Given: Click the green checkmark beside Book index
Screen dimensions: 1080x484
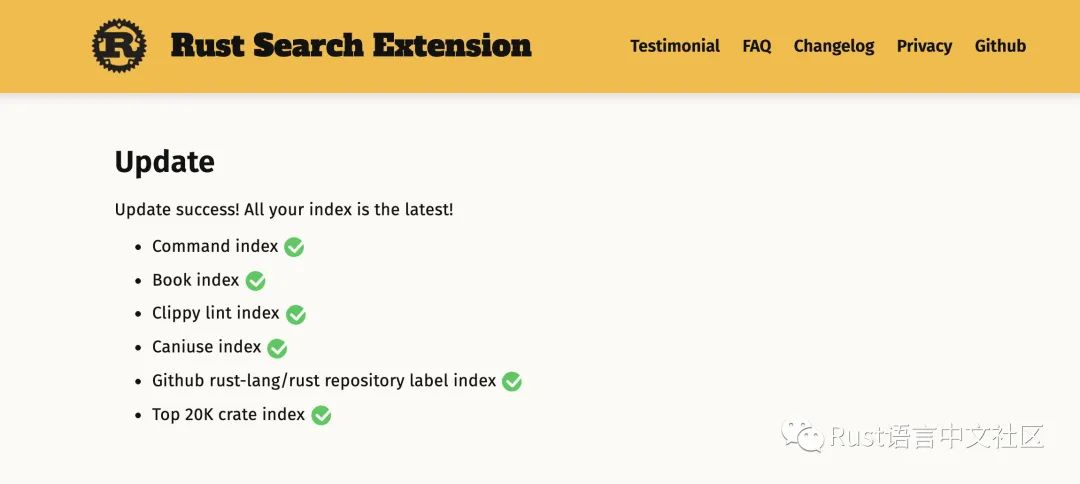Looking at the screenshot, I should point(255,281).
